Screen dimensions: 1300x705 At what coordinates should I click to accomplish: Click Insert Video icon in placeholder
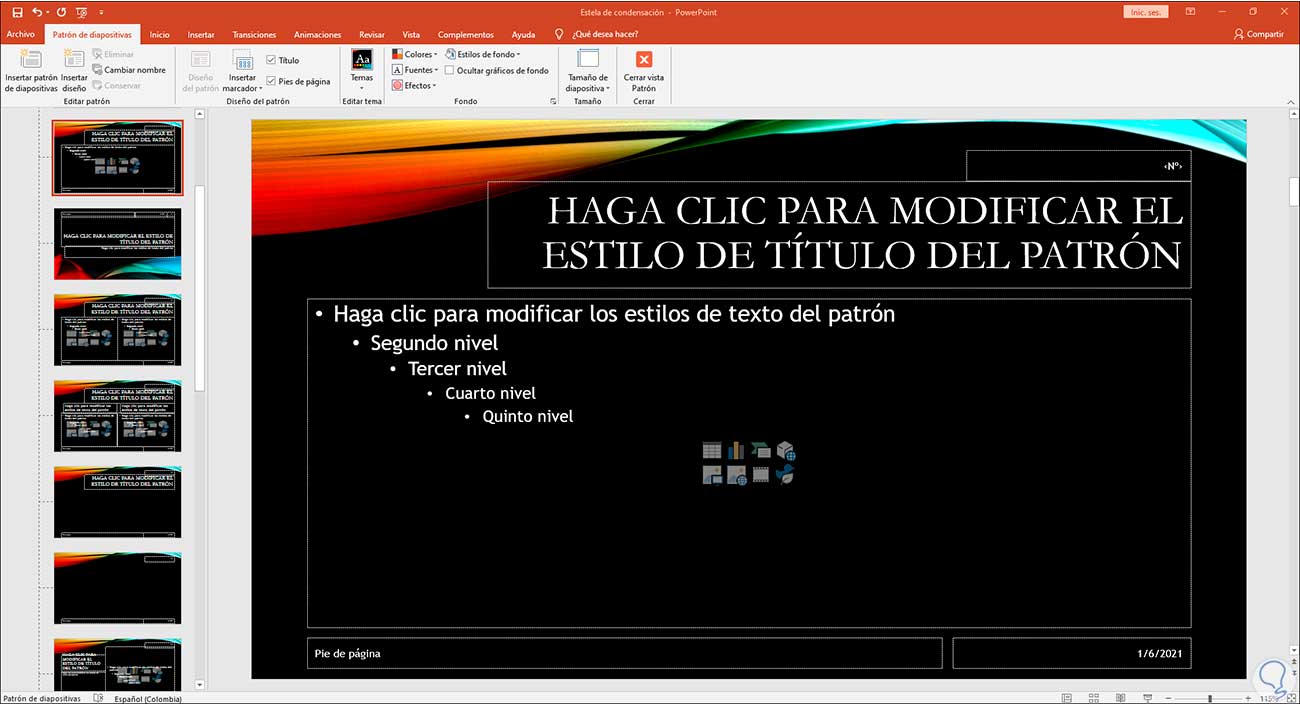tap(761, 475)
